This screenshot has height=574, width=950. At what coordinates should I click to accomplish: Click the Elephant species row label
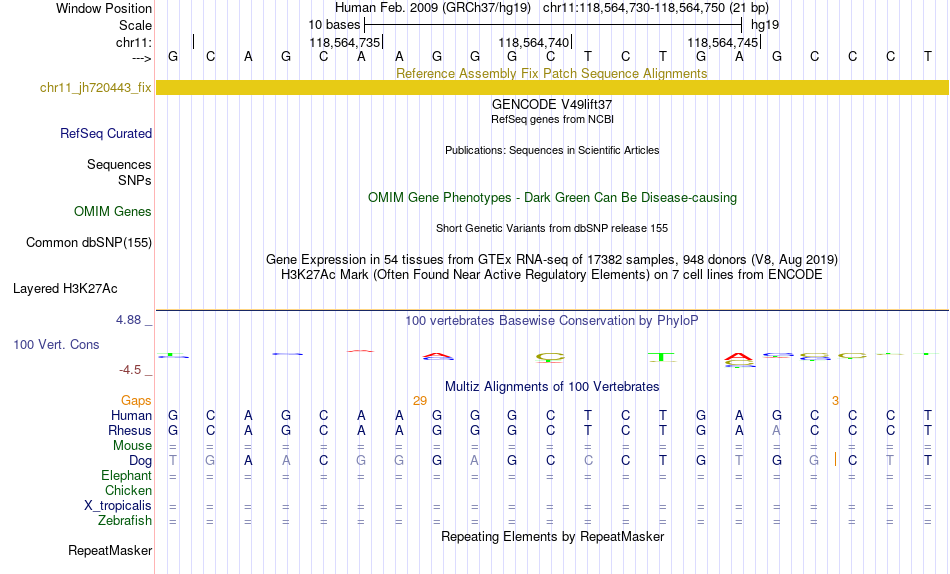click(x=126, y=475)
